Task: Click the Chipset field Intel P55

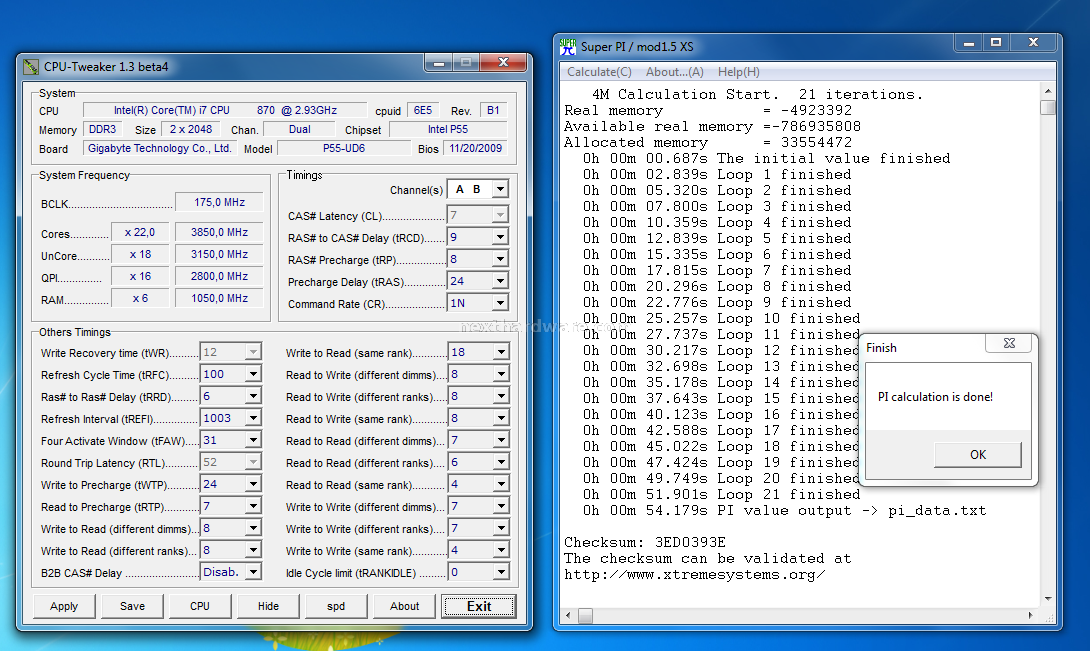Action: pyautogui.click(x=448, y=129)
